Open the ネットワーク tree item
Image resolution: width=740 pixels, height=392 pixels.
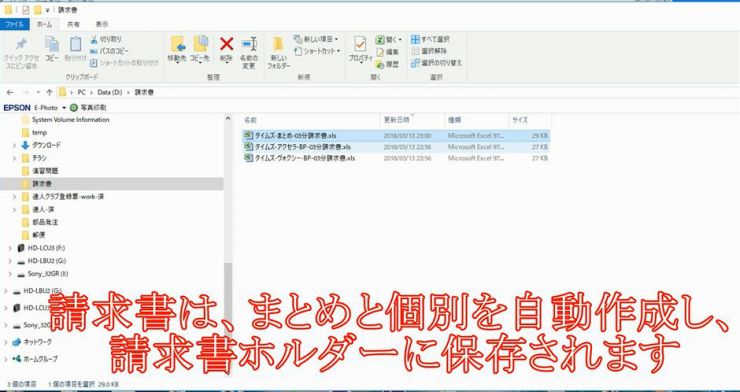click(x=38, y=342)
